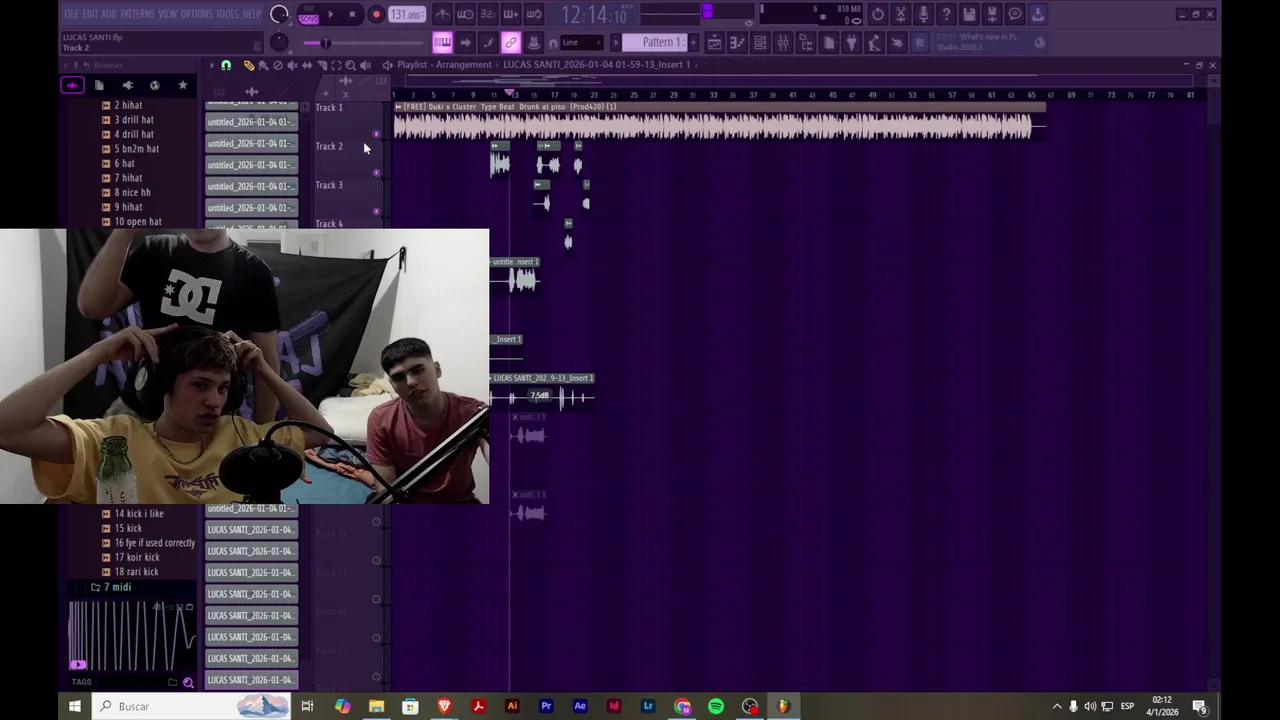Toggle PAT/SONG mode switch
The width and height of the screenshot is (1280, 720).
tap(308, 15)
